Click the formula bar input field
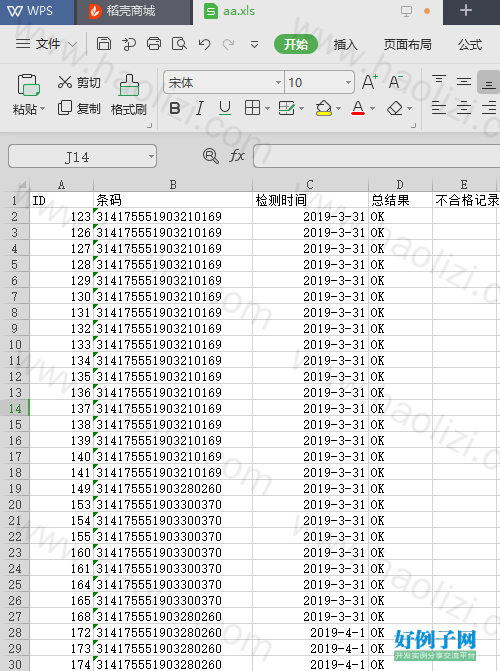Viewport: 500px width, 671px height. 377,156
